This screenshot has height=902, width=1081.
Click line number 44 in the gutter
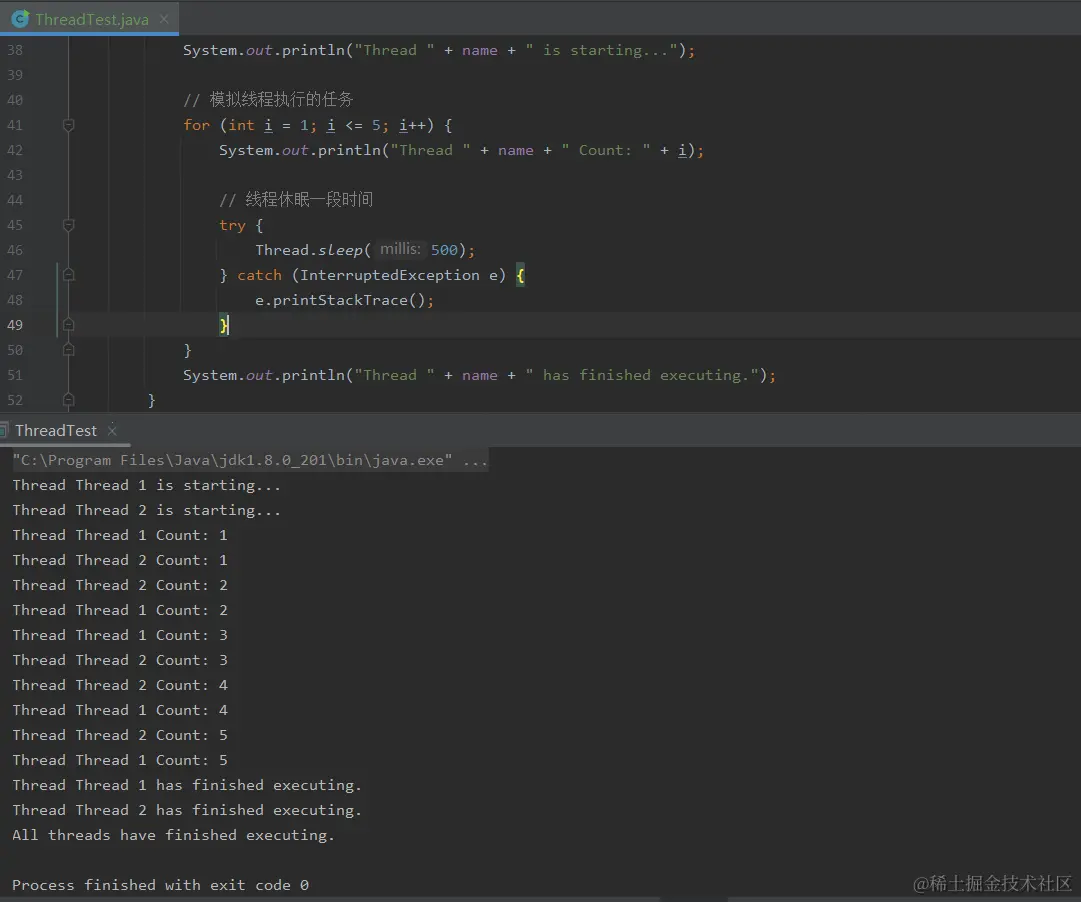(15, 200)
